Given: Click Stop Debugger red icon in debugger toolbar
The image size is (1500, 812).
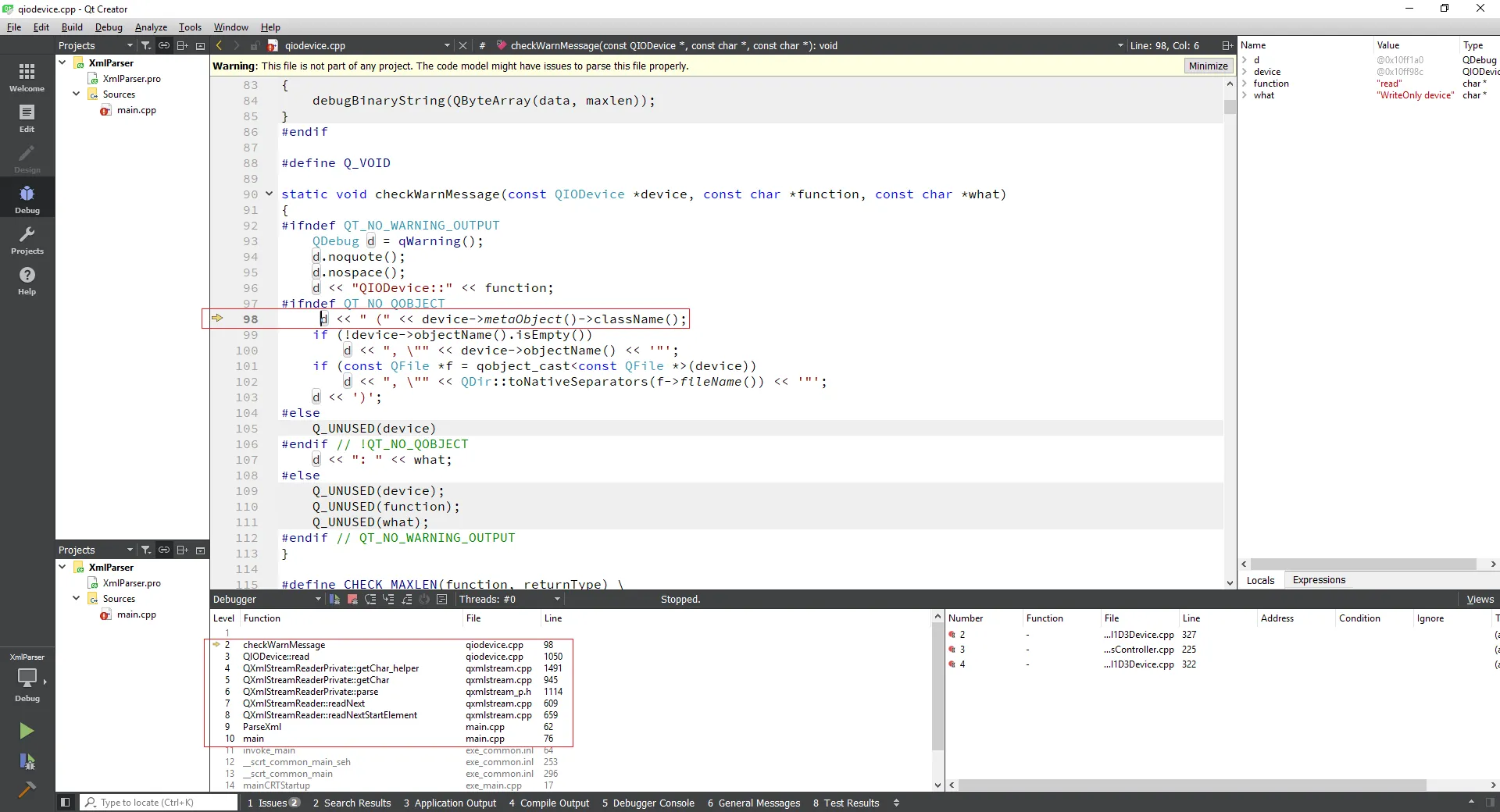Looking at the screenshot, I should pyautogui.click(x=352, y=600).
